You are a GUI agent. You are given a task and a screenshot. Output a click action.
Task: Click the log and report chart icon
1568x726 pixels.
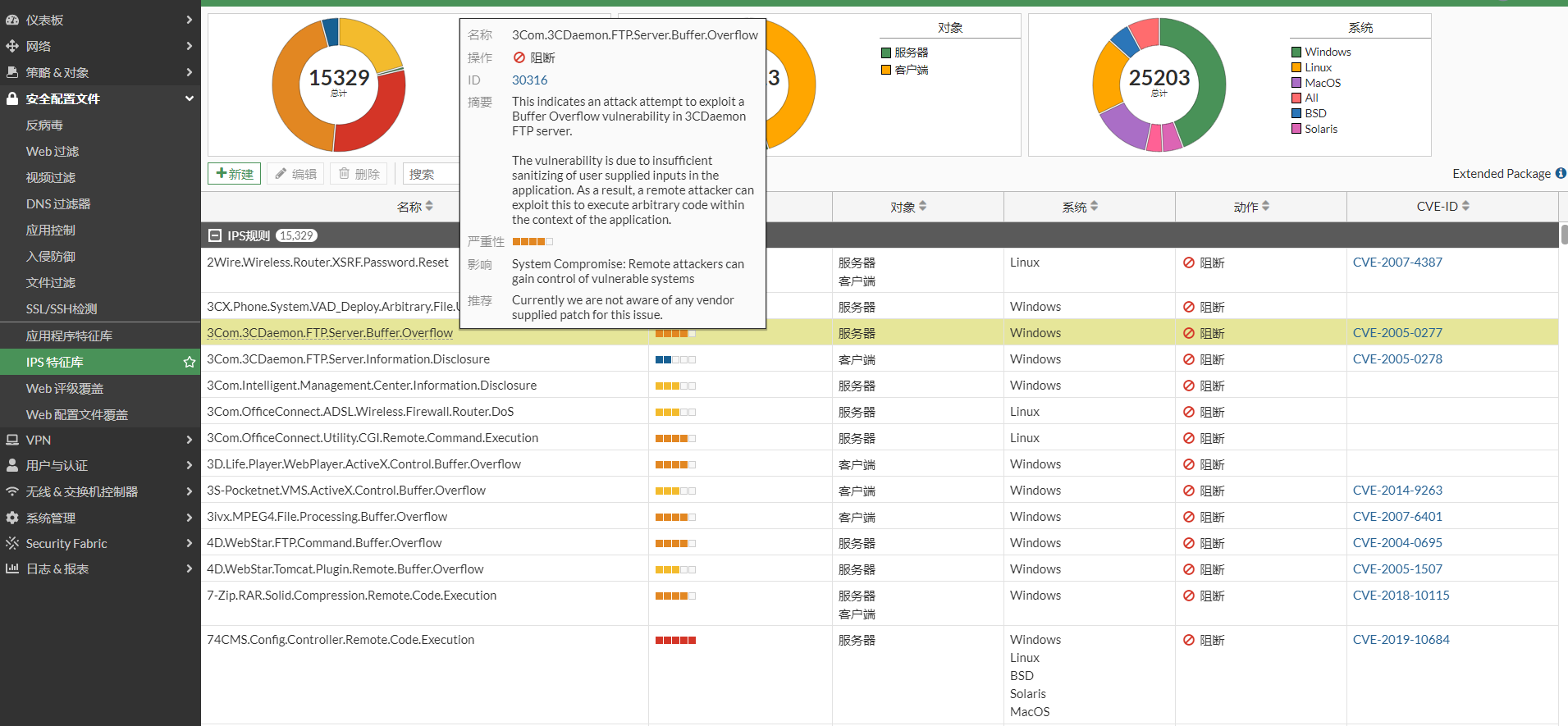click(12, 568)
